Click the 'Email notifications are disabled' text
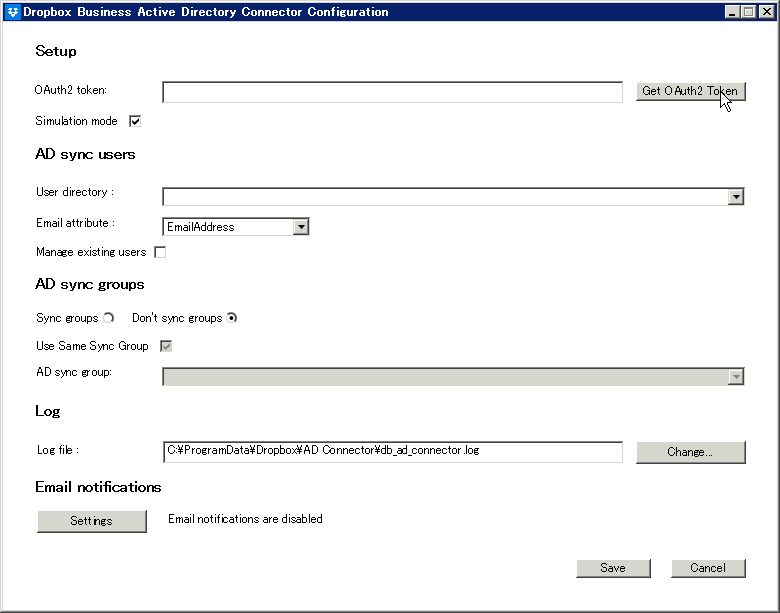The width and height of the screenshot is (780, 613). tap(245, 519)
